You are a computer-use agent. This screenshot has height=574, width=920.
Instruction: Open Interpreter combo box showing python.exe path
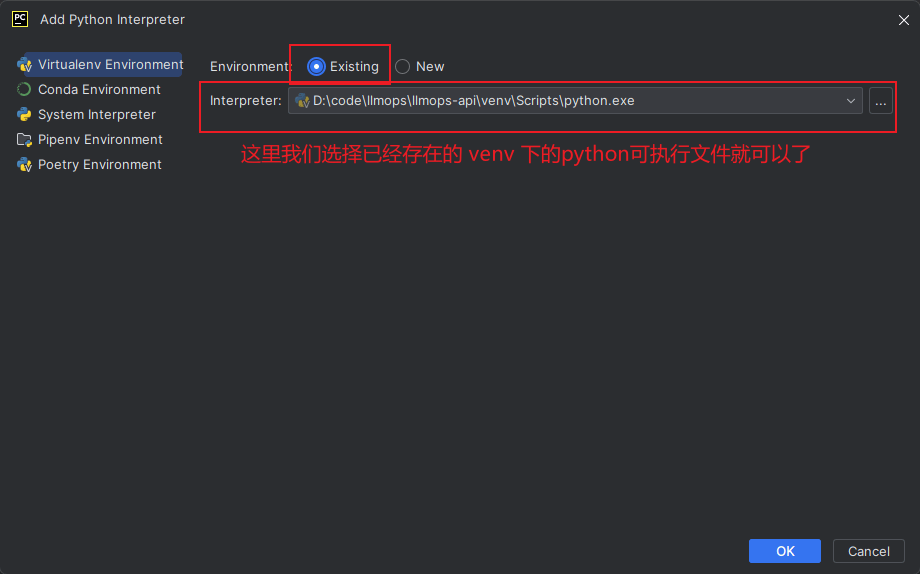click(x=570, y=100)
